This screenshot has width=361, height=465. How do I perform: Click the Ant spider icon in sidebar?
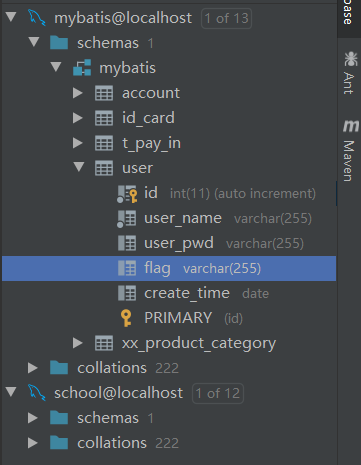point(350,59)
